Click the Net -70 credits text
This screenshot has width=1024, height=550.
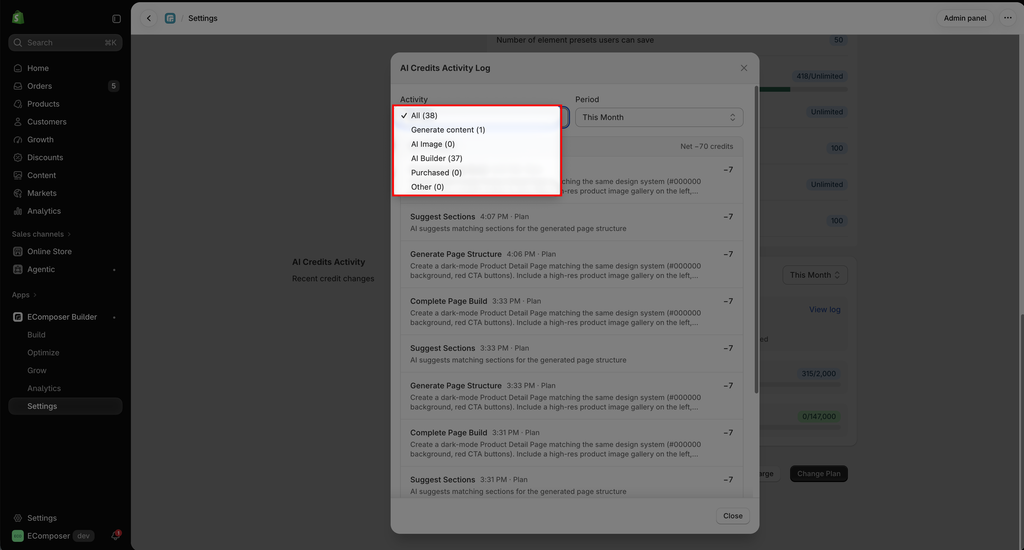coord(707,146)
